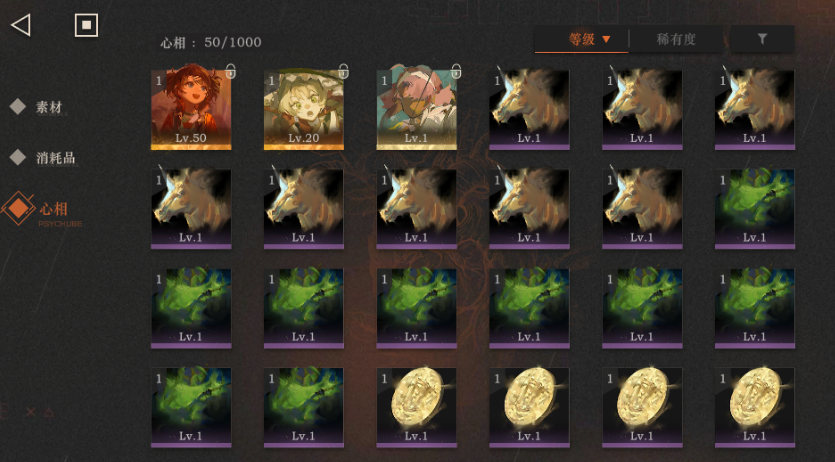This screenshot has height=462, width=835.
Task: Toggle lock on the pink-haired Lv.1 psychube
Action: coord(456,70)
